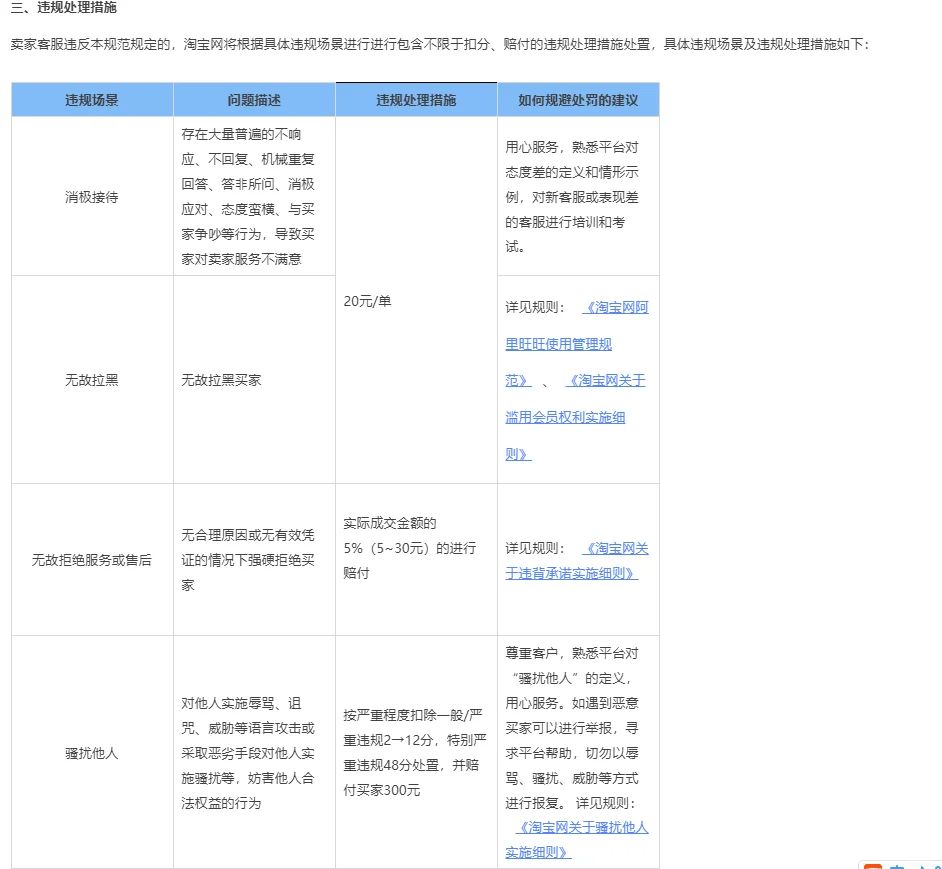Click description starting 对他人实施辱骂
This screenshot has width=942, height=869.
(248, 753)
